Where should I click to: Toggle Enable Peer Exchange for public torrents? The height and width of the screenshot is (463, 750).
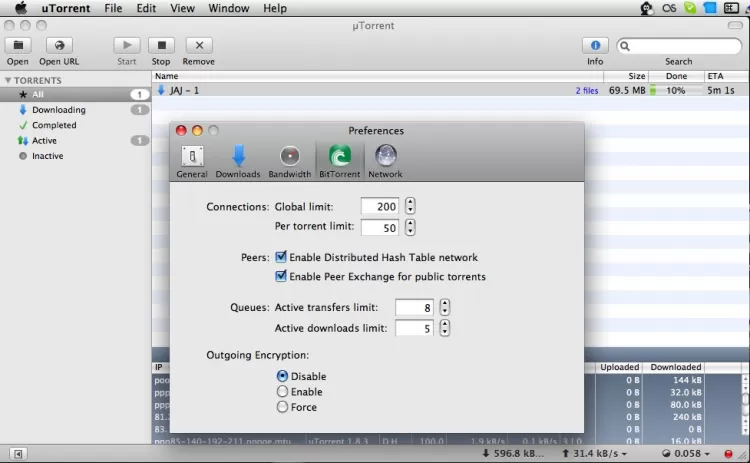click(x=281, y=276)
